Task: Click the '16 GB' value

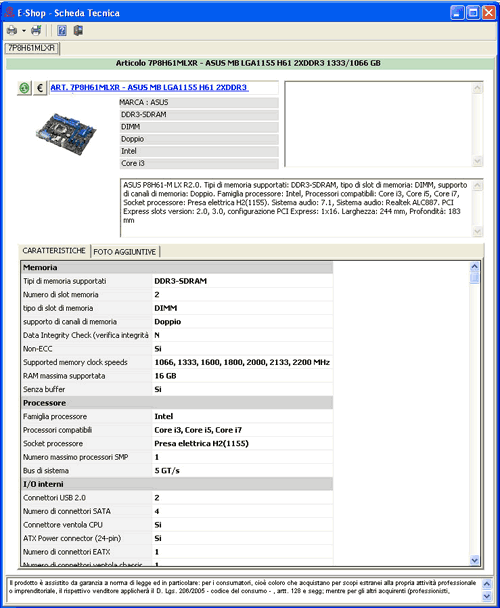Action: [x=165, y=376]
